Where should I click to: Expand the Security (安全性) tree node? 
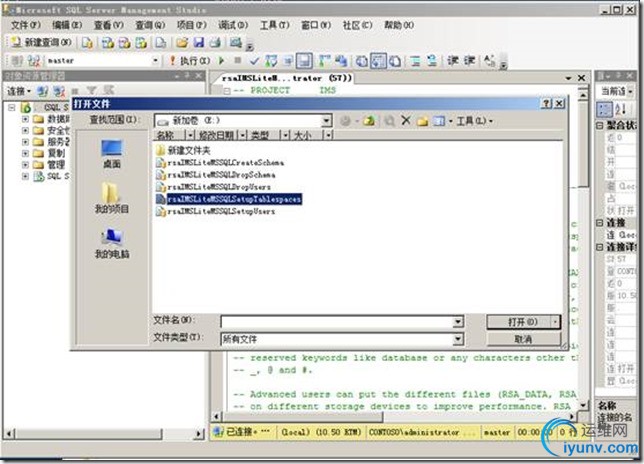coord(25,131)
